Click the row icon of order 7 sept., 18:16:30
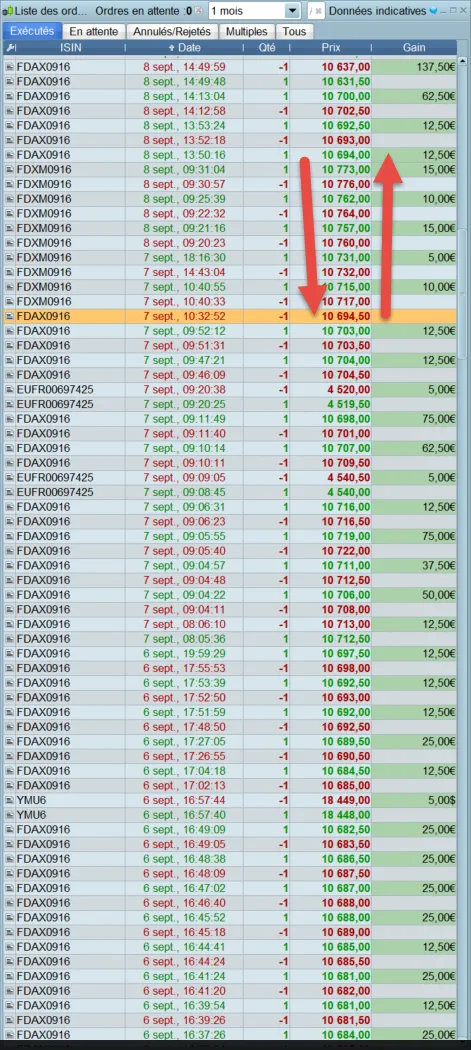This screenshot has height=1050, width=471. coord(9,258)
